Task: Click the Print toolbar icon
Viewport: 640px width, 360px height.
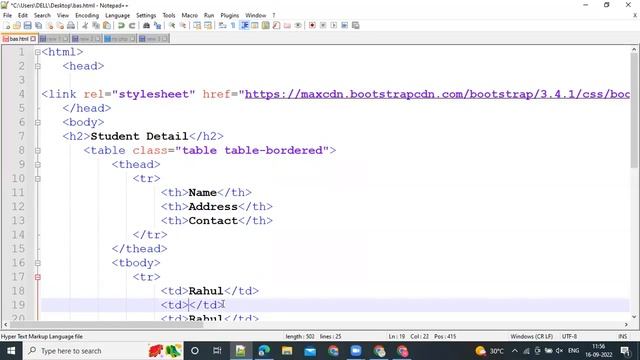Action: click(x=71, y=25)
